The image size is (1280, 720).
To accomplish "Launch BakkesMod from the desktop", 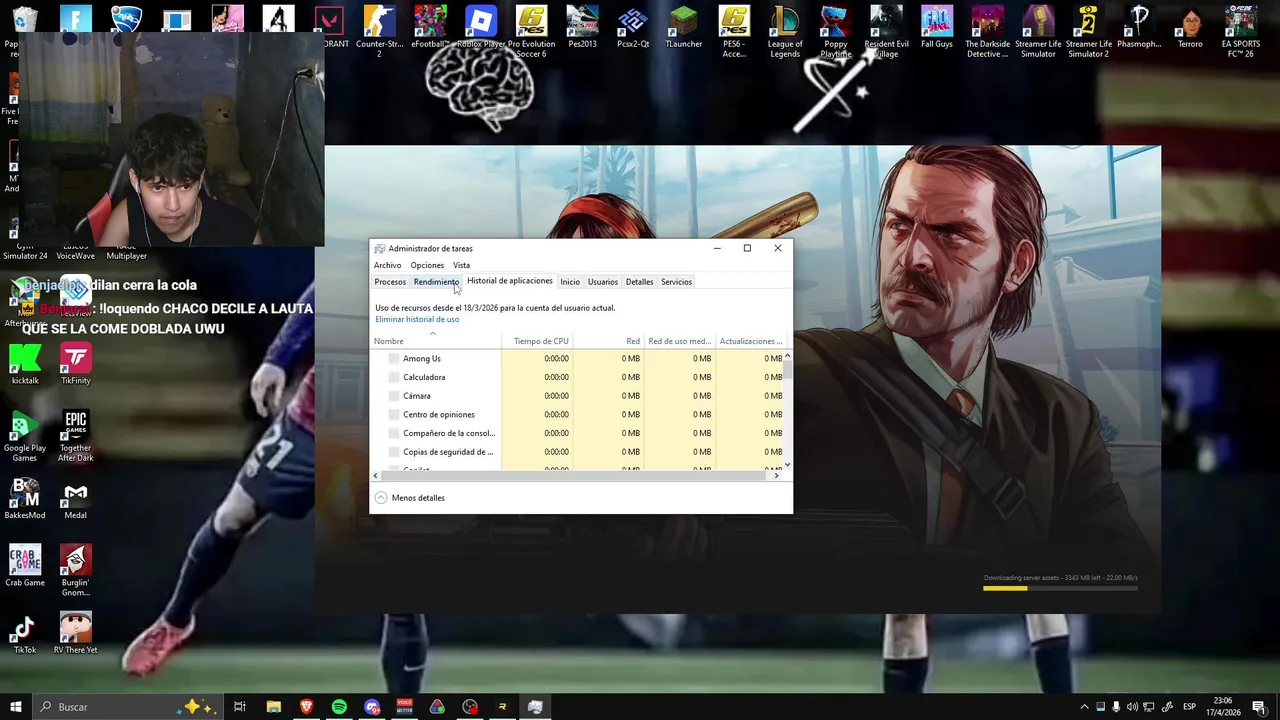I will [x=25, y=499].
